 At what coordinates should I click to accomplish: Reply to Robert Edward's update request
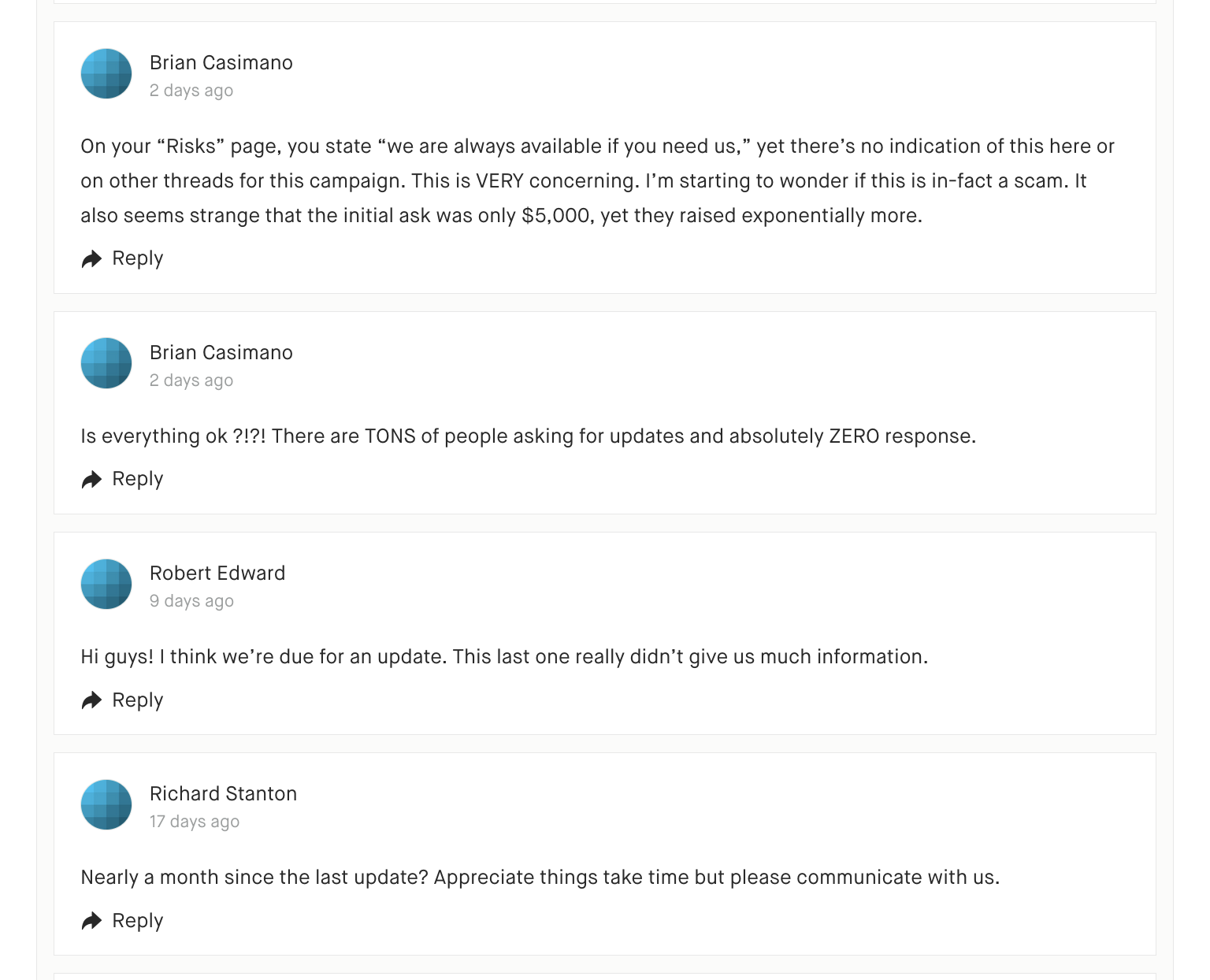pyautogui.click(x=138, y=700)
